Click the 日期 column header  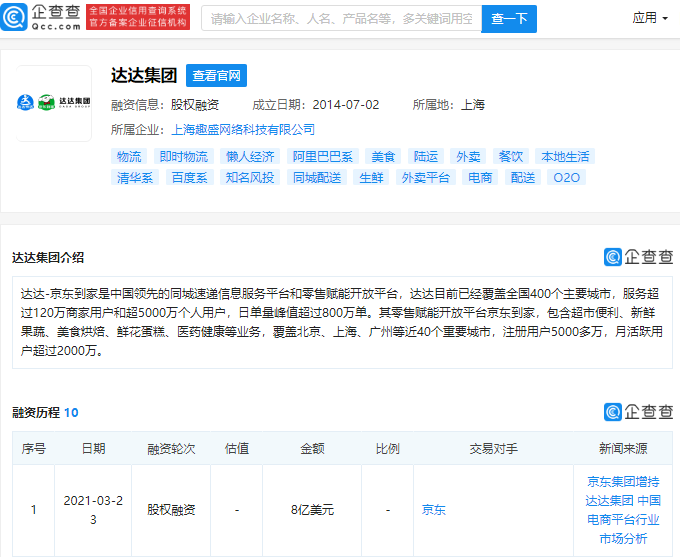click(x=93, y=448)
